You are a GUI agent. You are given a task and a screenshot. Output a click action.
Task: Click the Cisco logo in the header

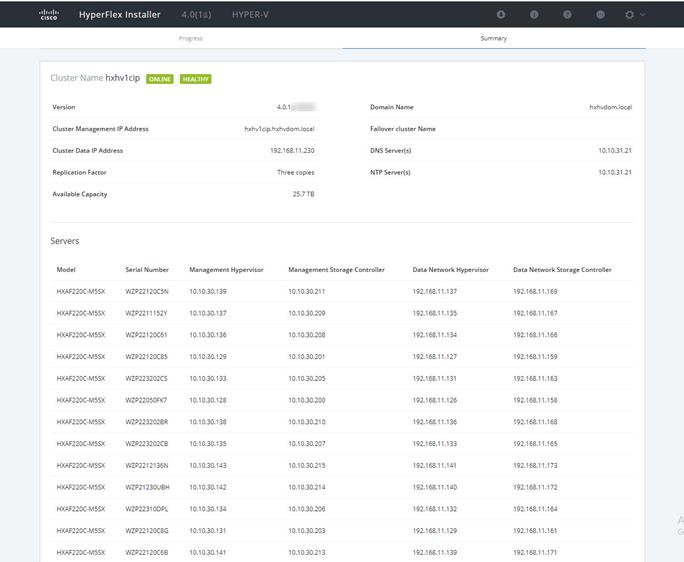coord(49,14)
